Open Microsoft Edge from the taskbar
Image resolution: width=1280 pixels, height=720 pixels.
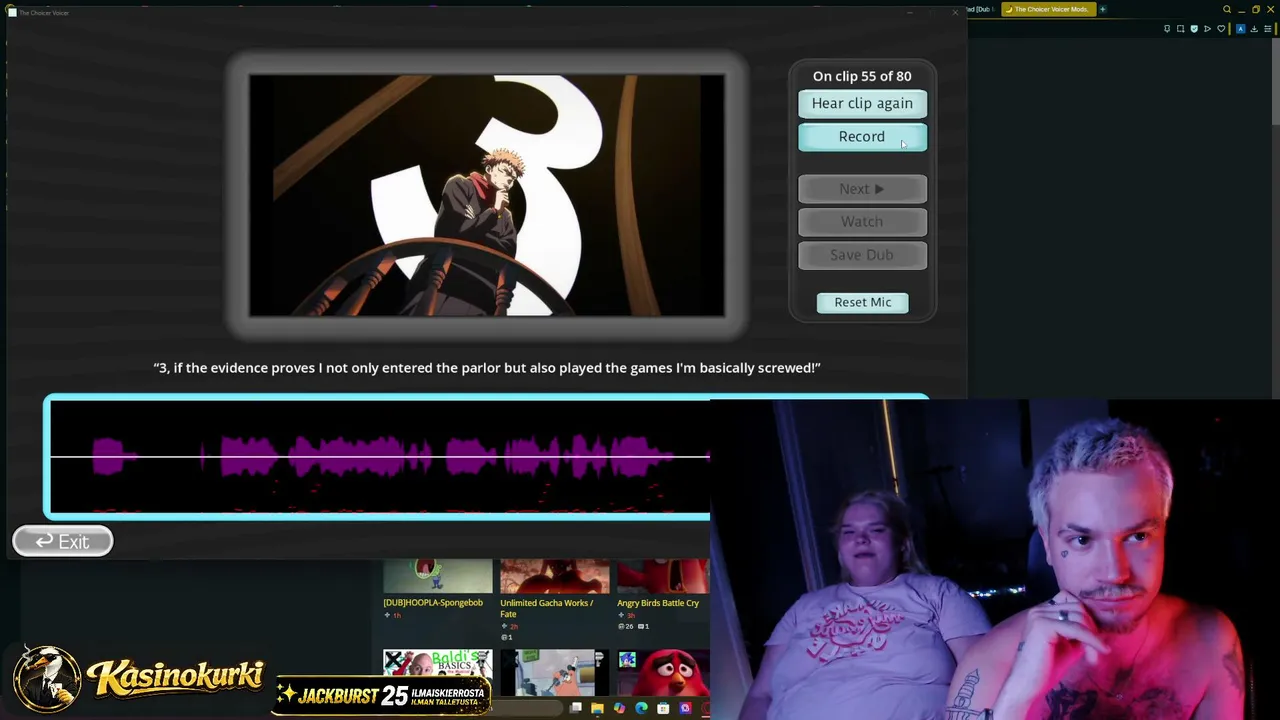coord(641,708)
